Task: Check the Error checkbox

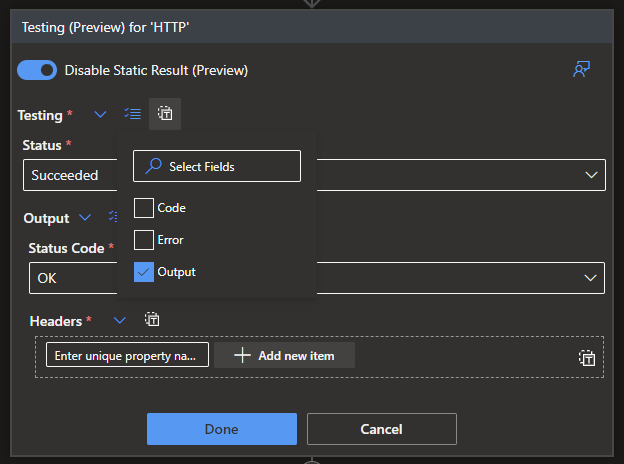Action: coord(144,240)
